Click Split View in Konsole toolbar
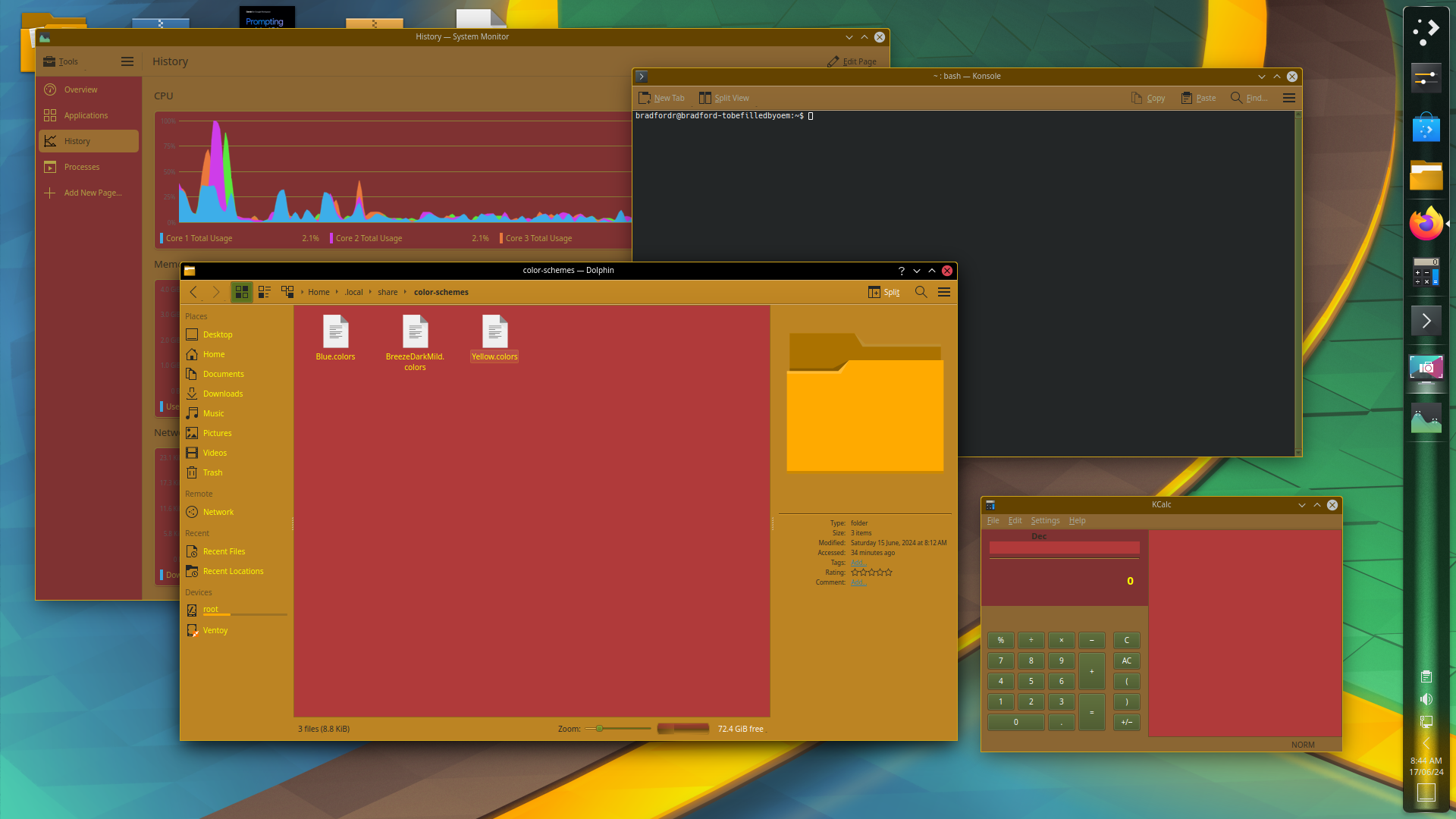This screenshot has height=819, width=1456. point(723,98)
